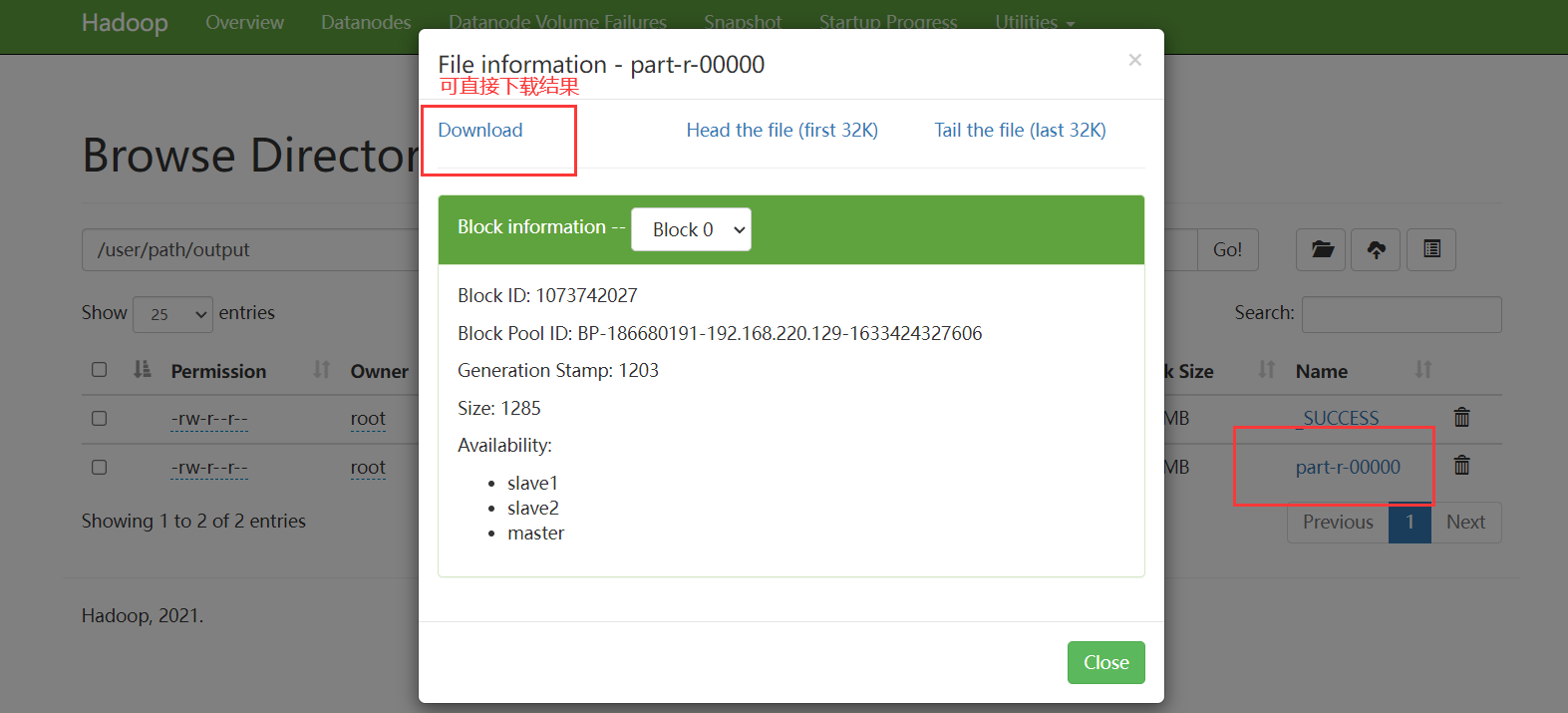
Task: Click the cut/paste list icon button
Action: (x=1431, y=249)
